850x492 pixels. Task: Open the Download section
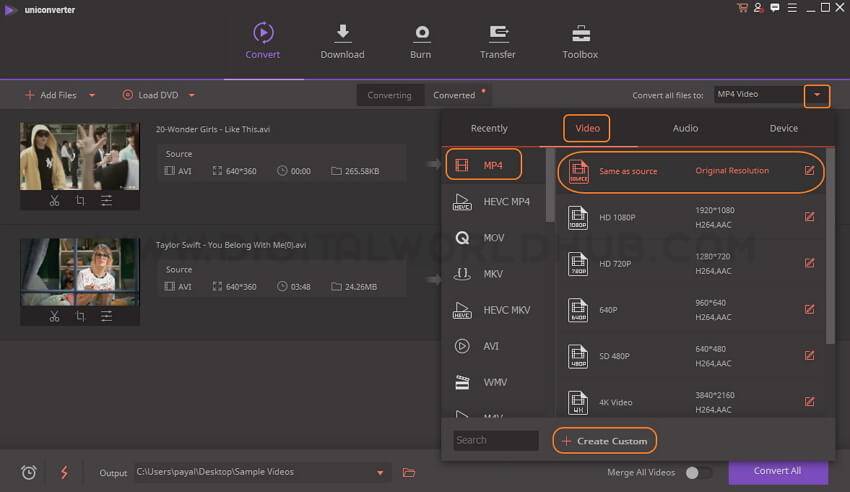(342, 40)
